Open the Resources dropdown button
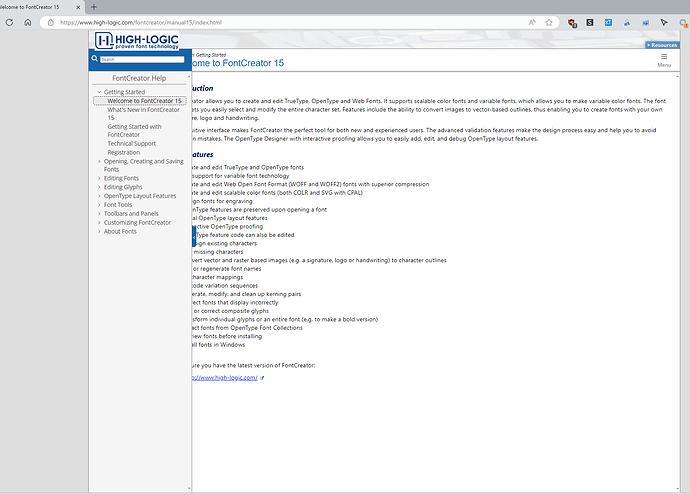This screenshot has width=690, height=494. [x=662, y=45]
